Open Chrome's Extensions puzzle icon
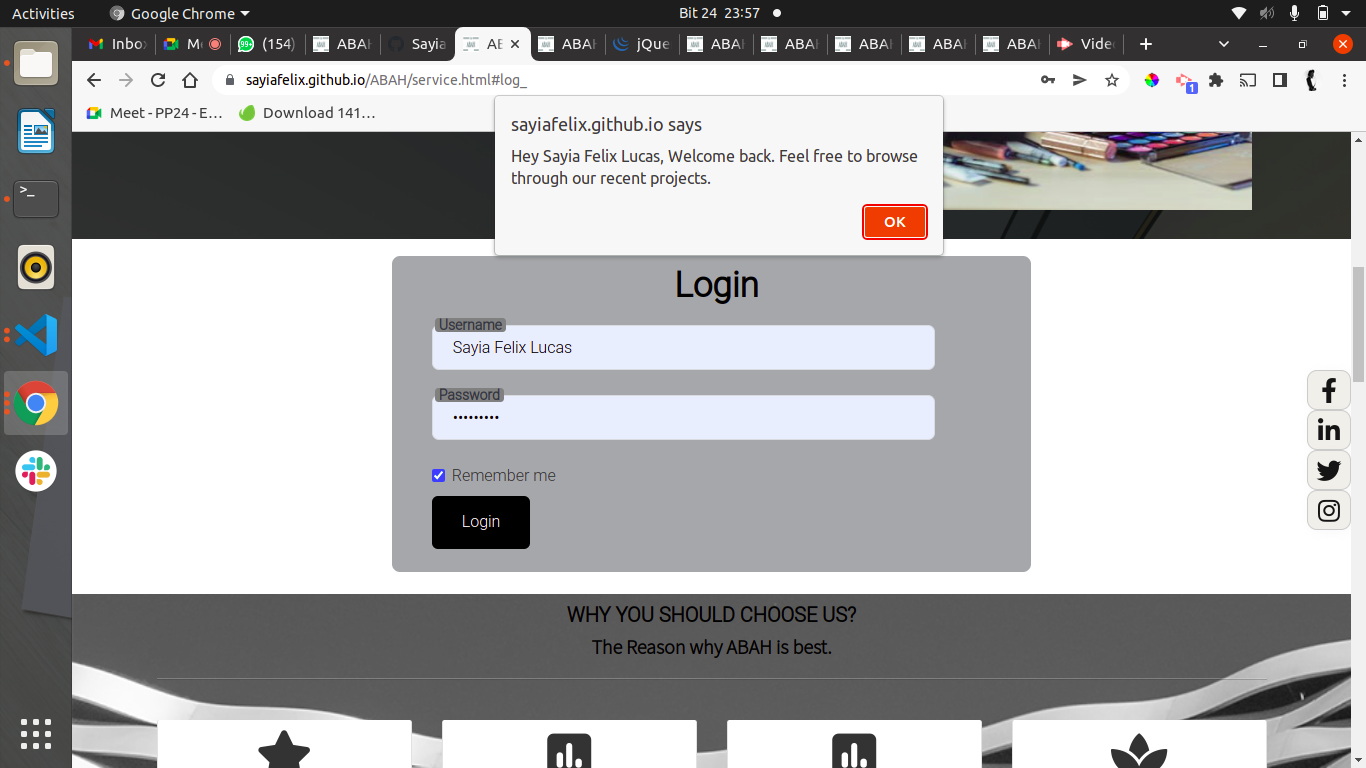The image size is (1366, 768). tap(1215, 79)
